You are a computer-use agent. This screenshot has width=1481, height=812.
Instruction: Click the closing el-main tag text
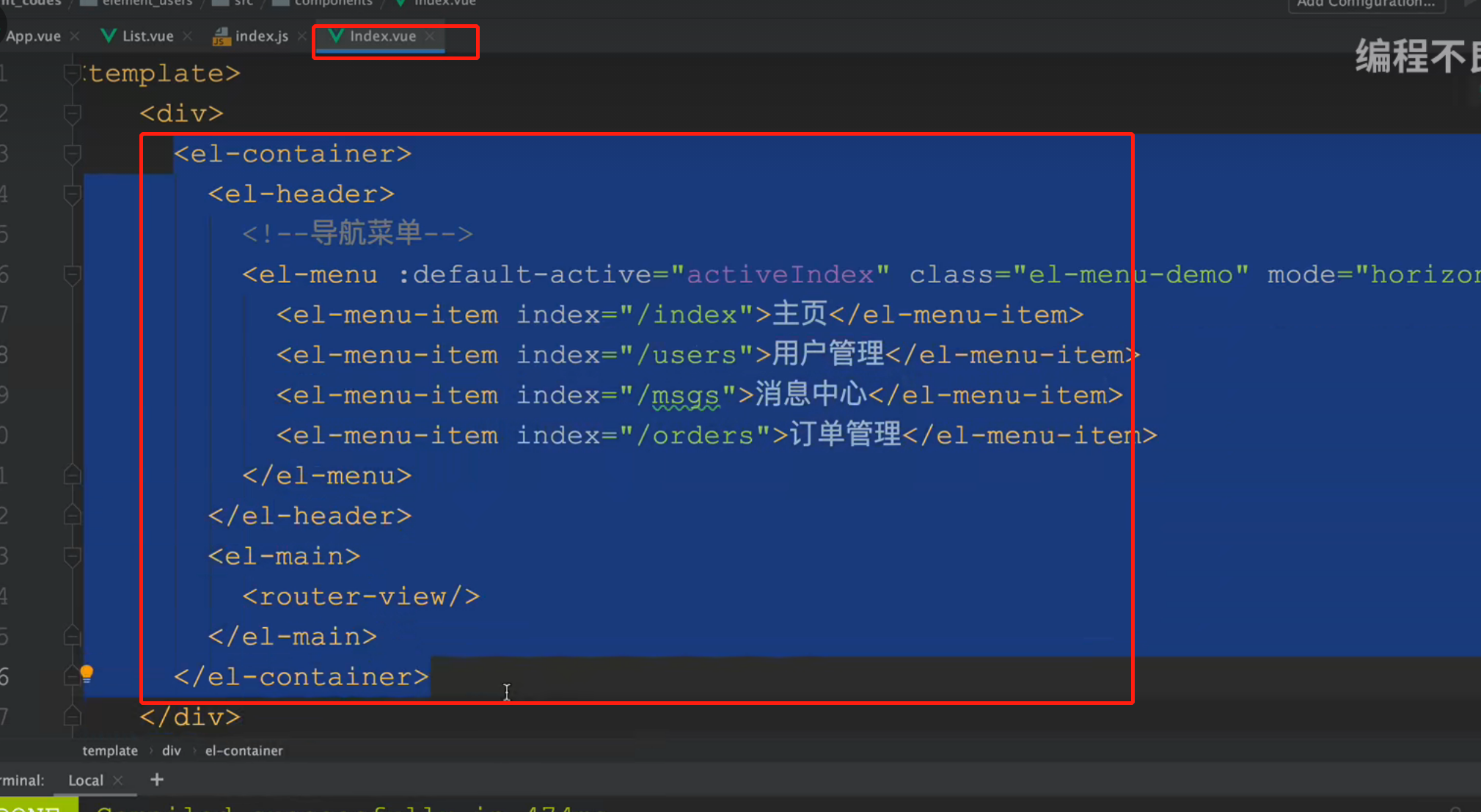click(x=293, y=636)
